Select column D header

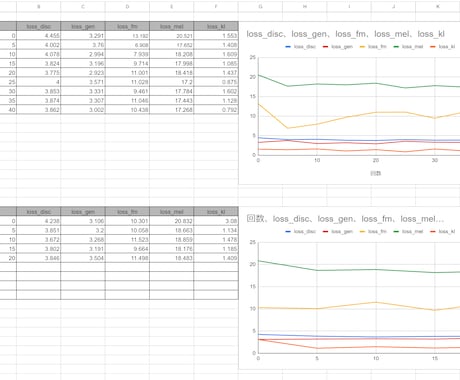coord(127,6)
